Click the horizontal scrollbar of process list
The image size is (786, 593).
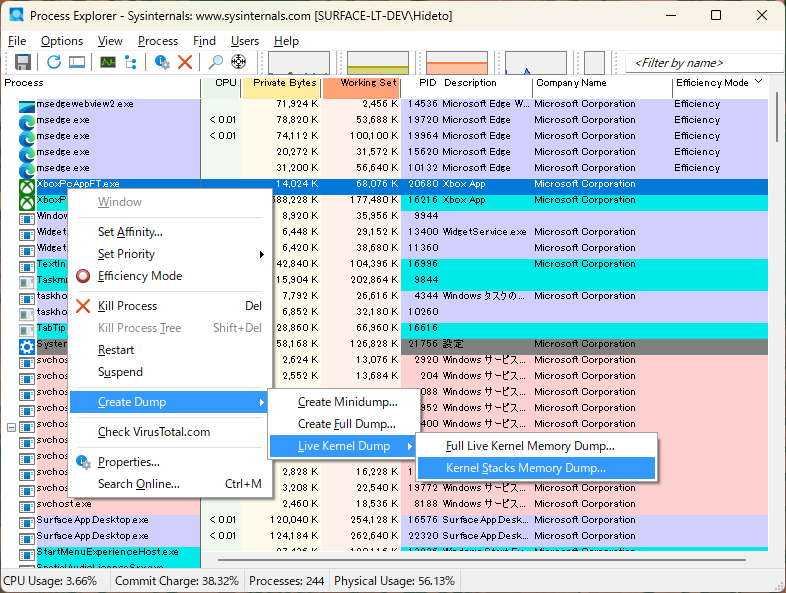pos(481,559)
